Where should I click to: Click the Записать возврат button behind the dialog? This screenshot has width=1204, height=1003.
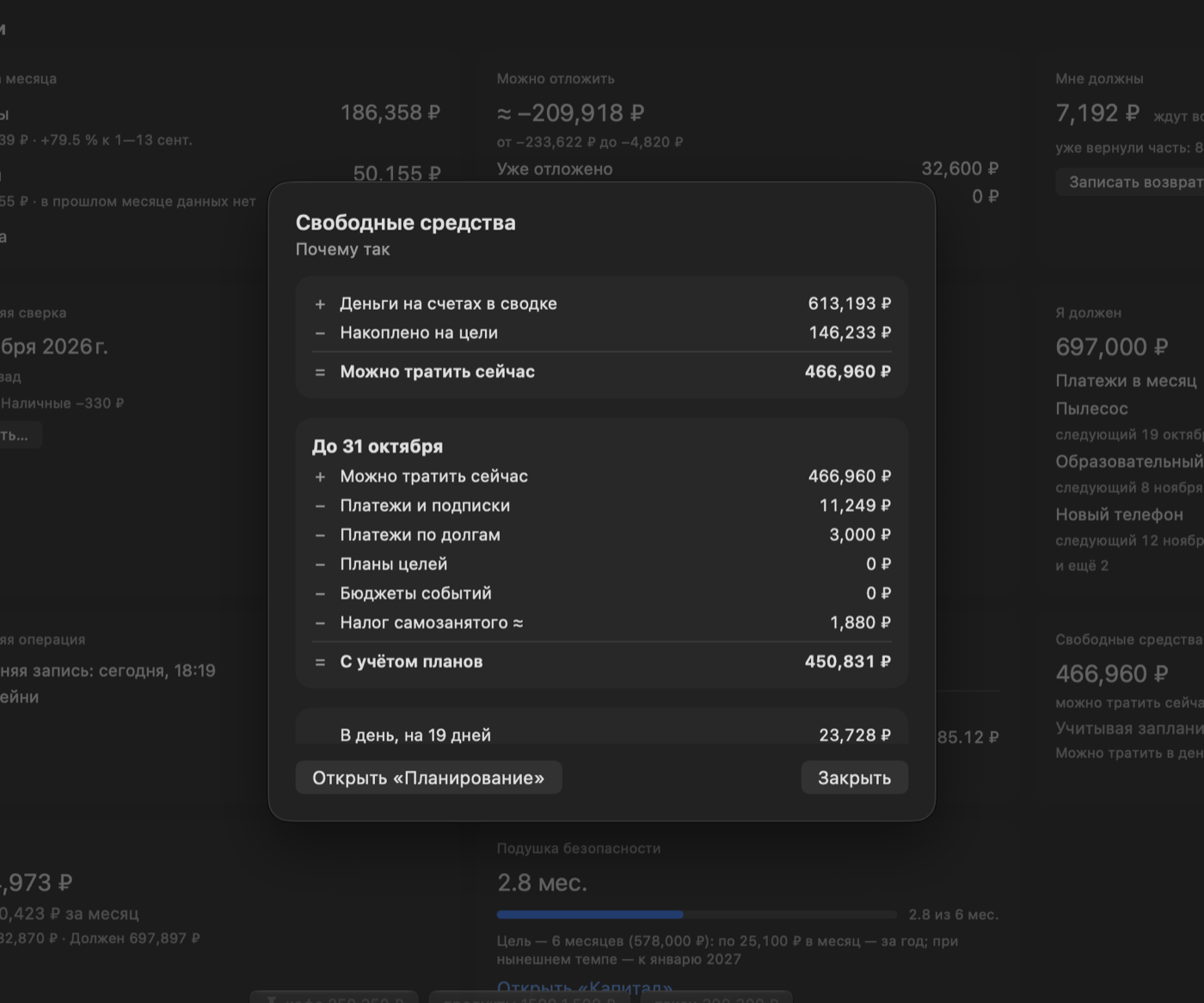pos(1130,182)
